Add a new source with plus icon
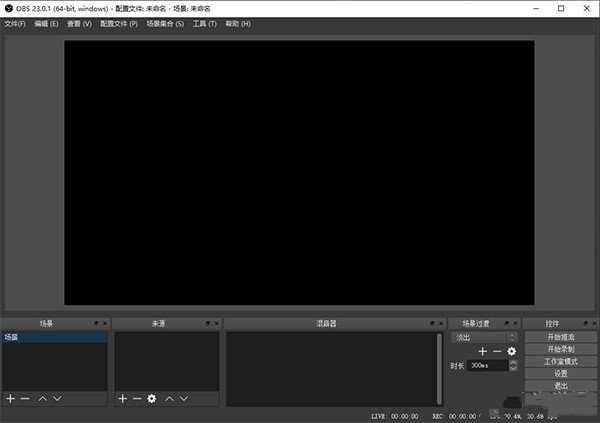This screenshot has height=423, width=600. point(122,398)
